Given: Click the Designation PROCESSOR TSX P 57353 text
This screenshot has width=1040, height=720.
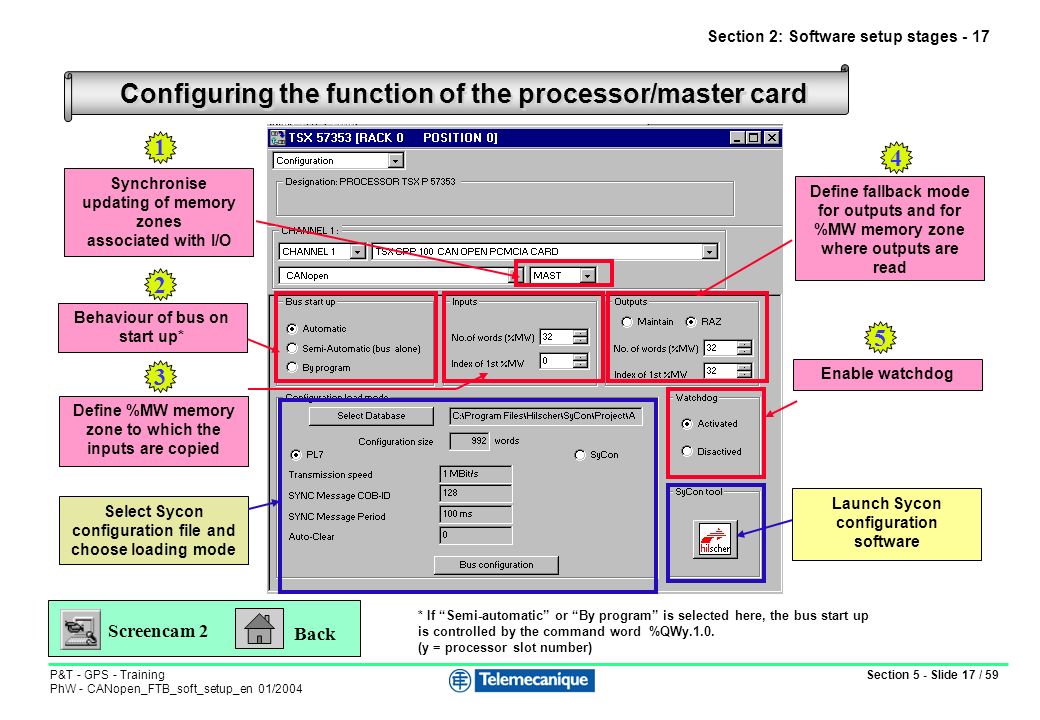Looking at the screenshot, I should click(370, 182).
